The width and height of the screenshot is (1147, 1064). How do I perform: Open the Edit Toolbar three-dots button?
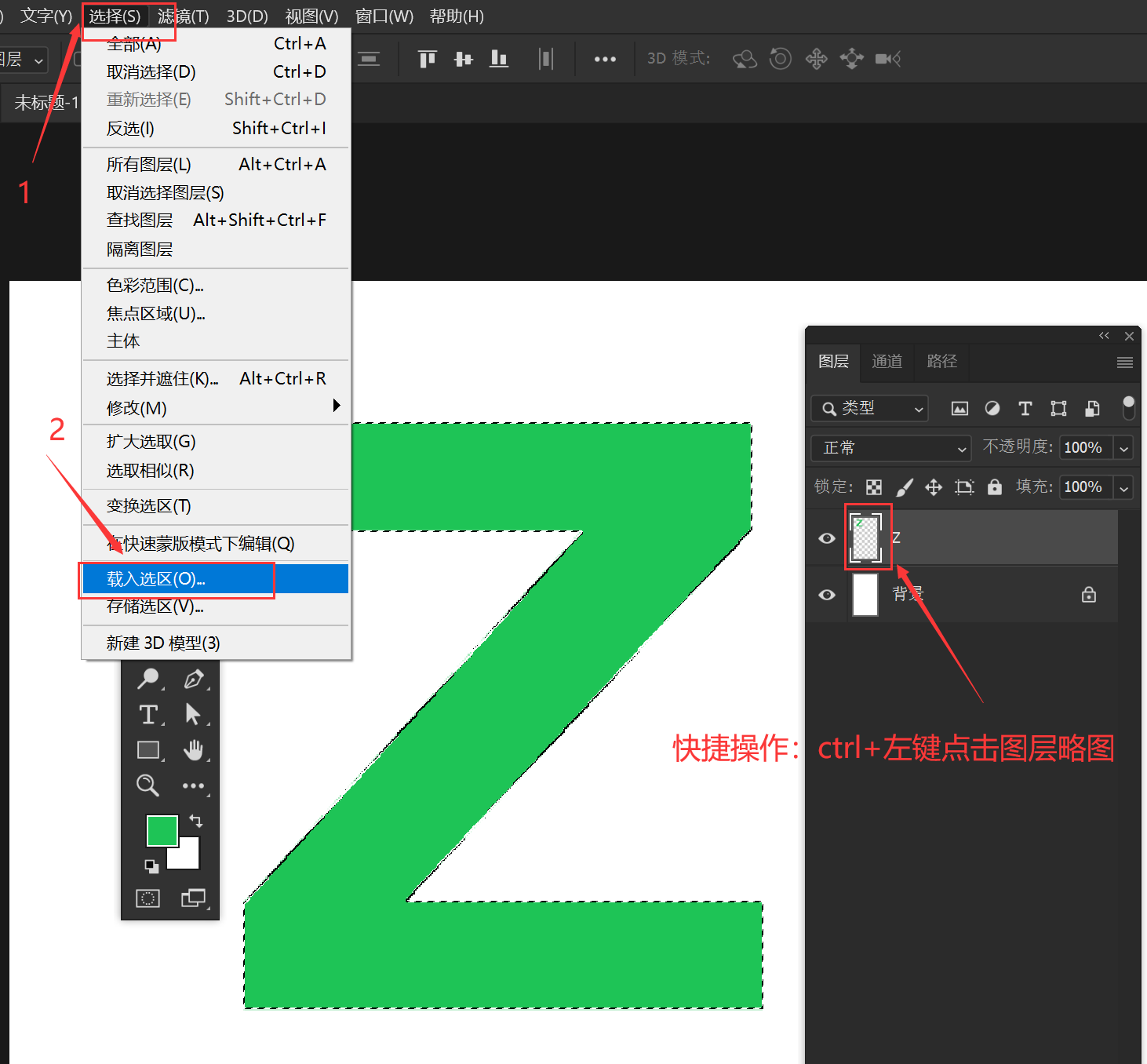coord(193,785)
